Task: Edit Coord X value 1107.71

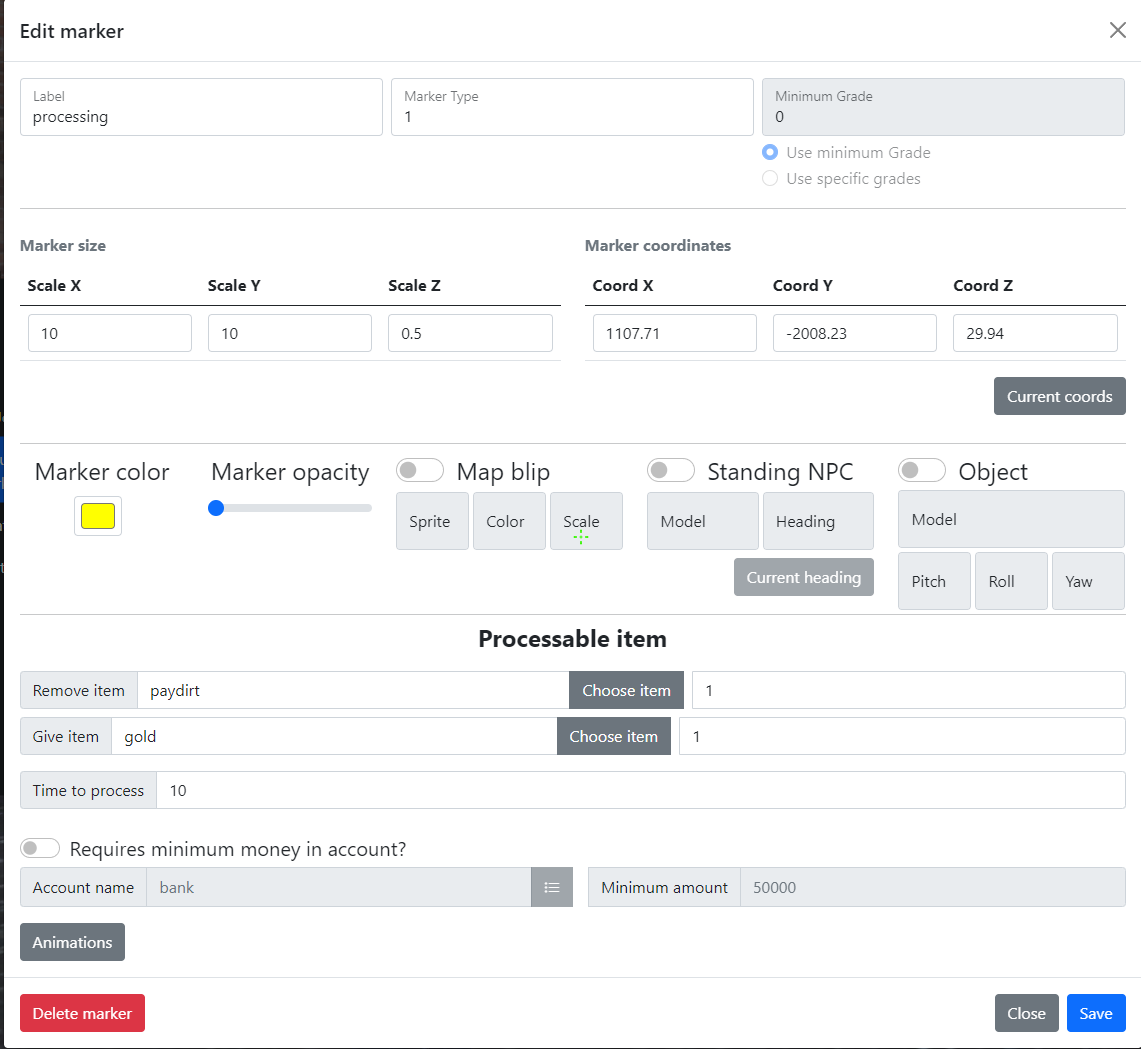Action: point(675,333)
